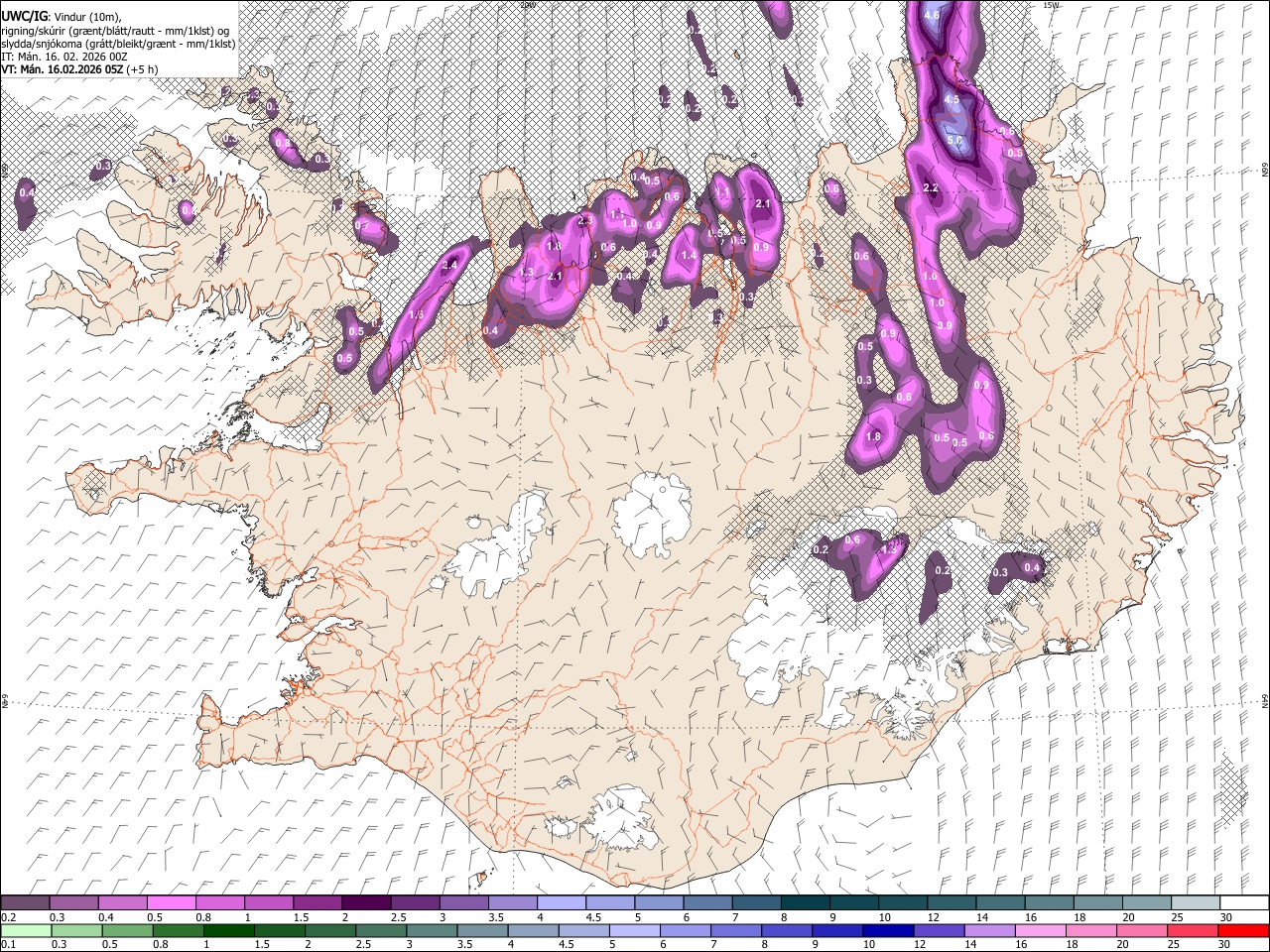Click the bright magenta 0.5–0.8 swatch in upper legend

[171, 902]
